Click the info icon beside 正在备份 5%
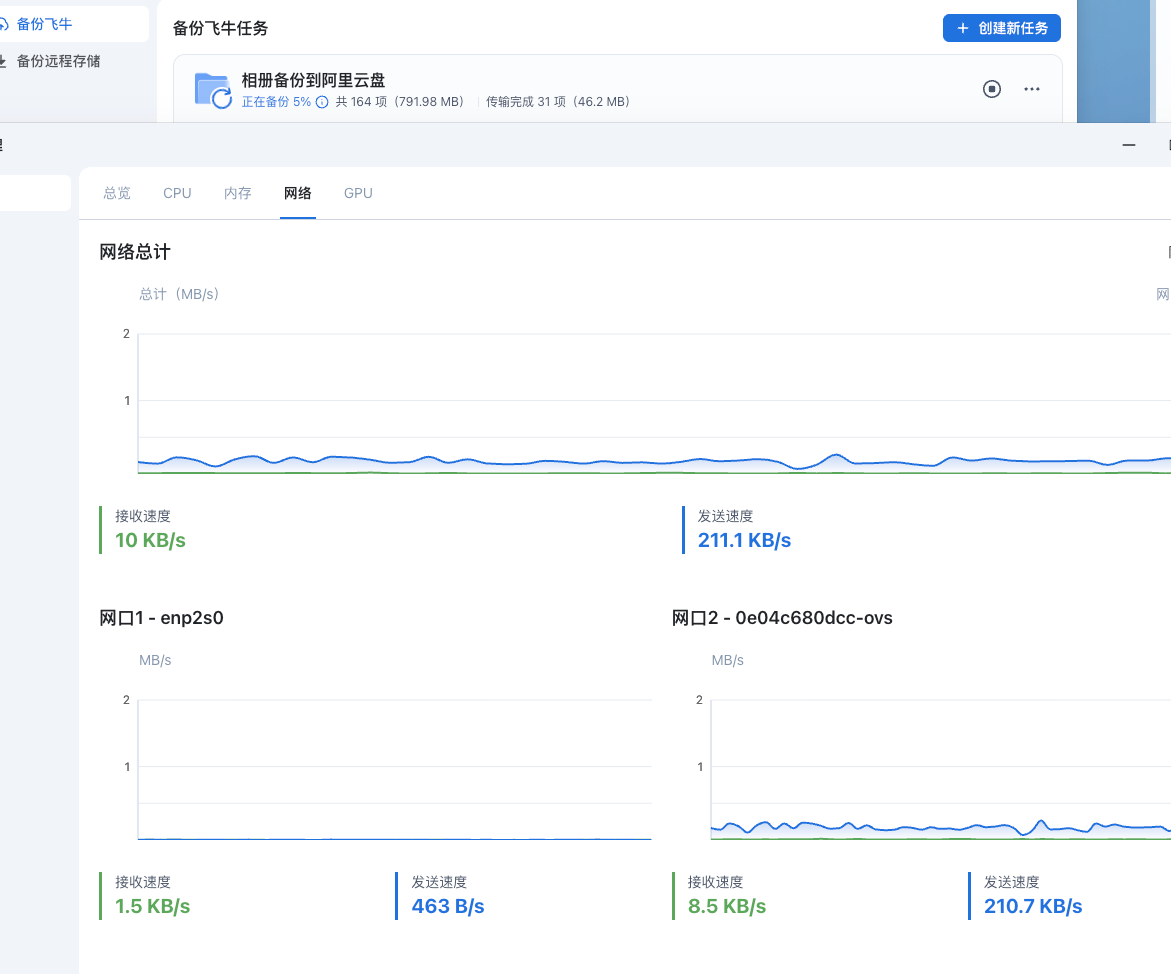The height and width of the screenshot is (974, 1171). 322,102
